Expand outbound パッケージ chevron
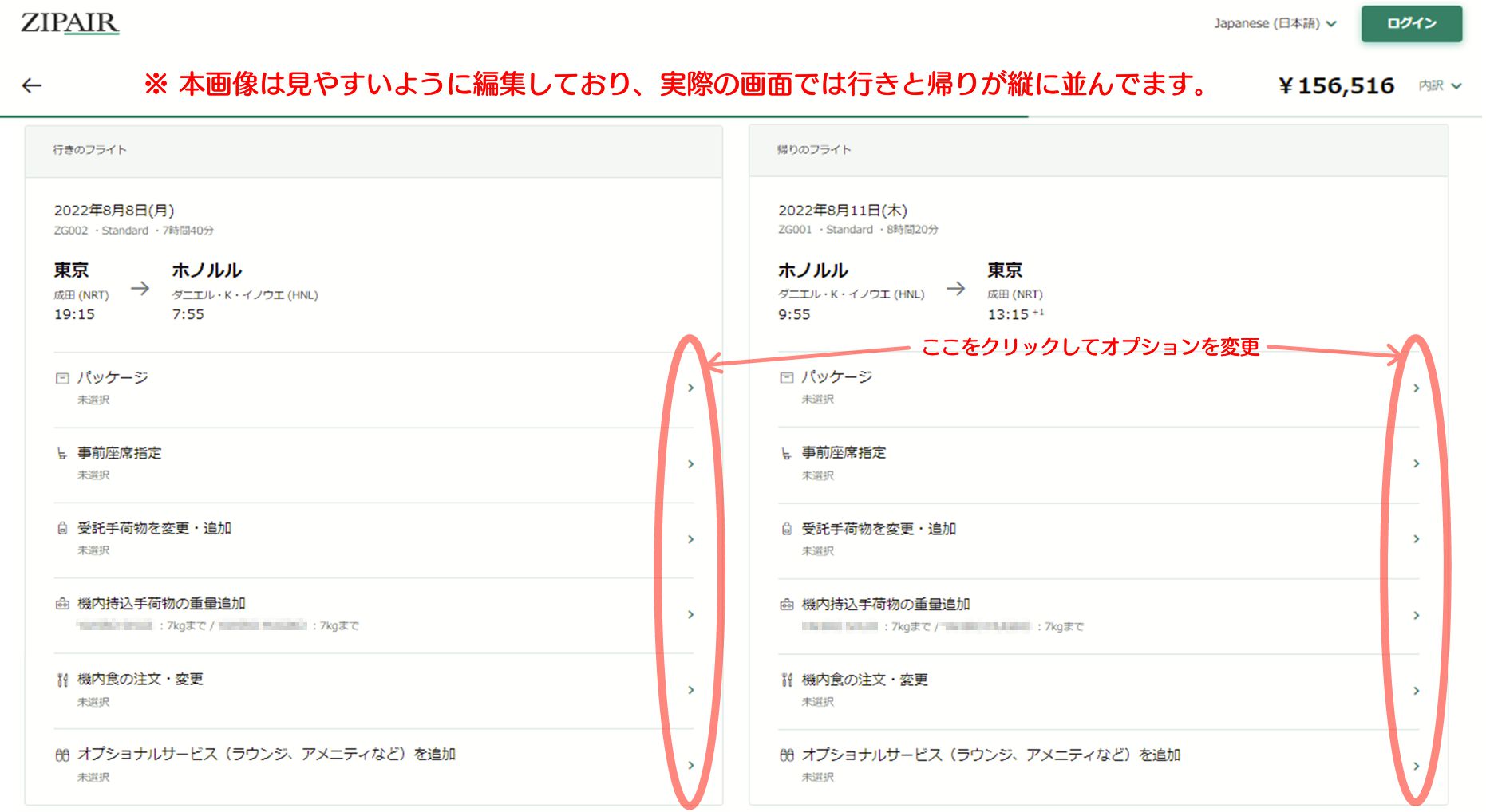1486x812 pixels. click(x=690, y=388)
